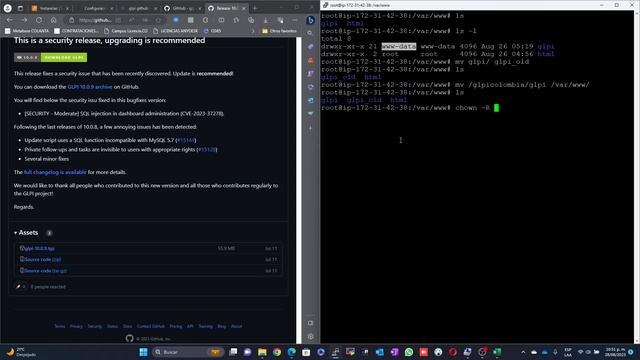
Task: Switch to the GitHub - glpi browser tab
Action: [x=183, y=8]
